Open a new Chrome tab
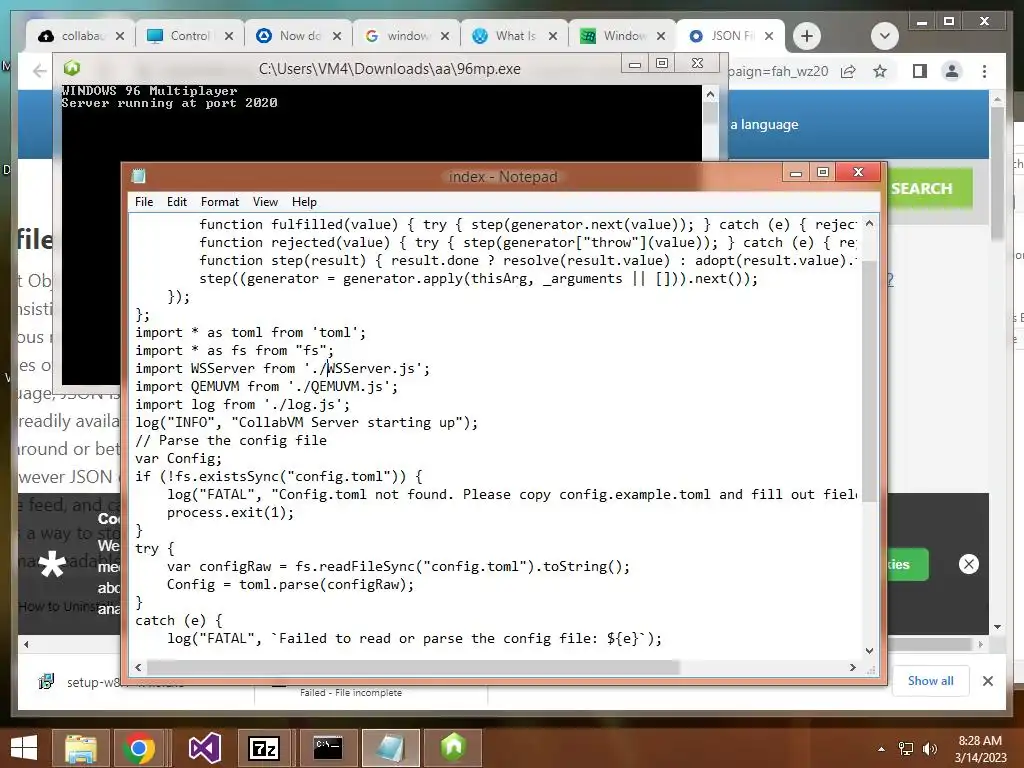 807,36
